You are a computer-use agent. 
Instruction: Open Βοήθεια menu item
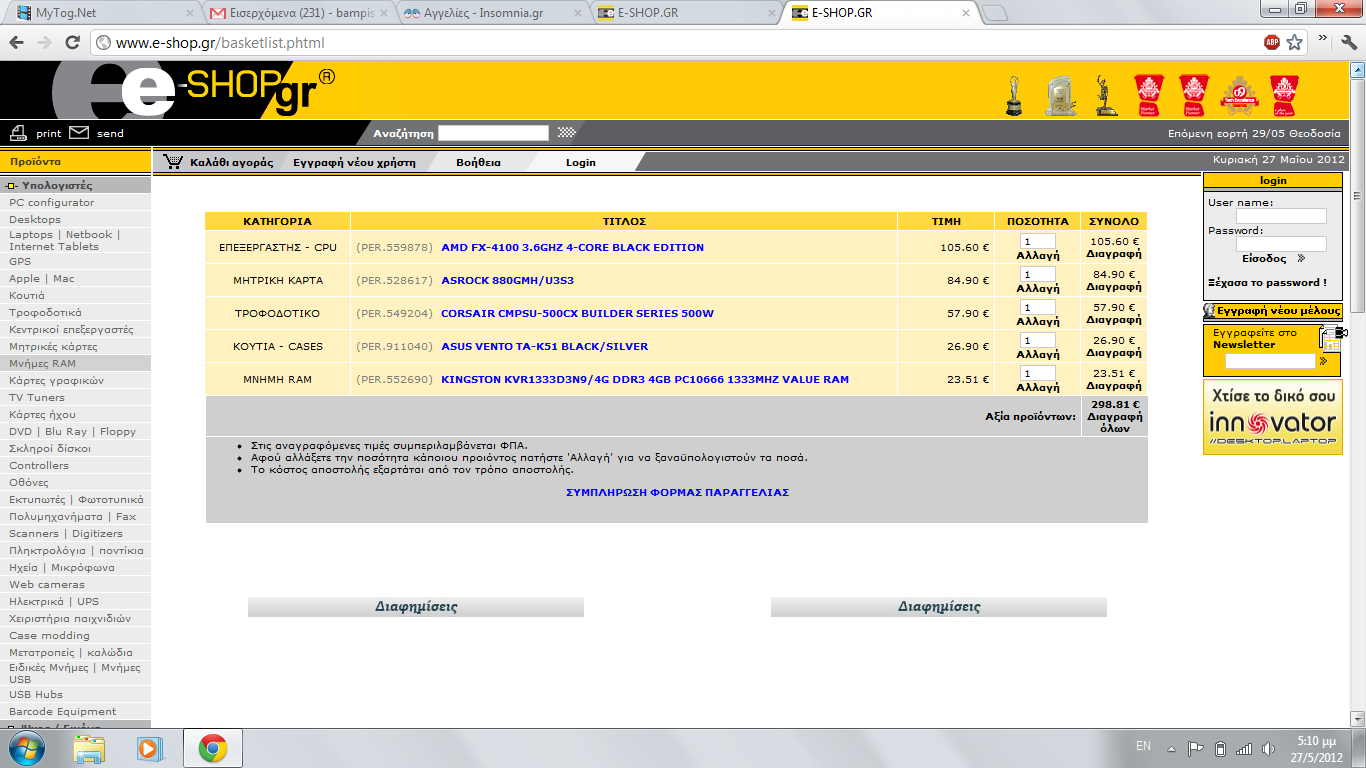pos(478,162)
